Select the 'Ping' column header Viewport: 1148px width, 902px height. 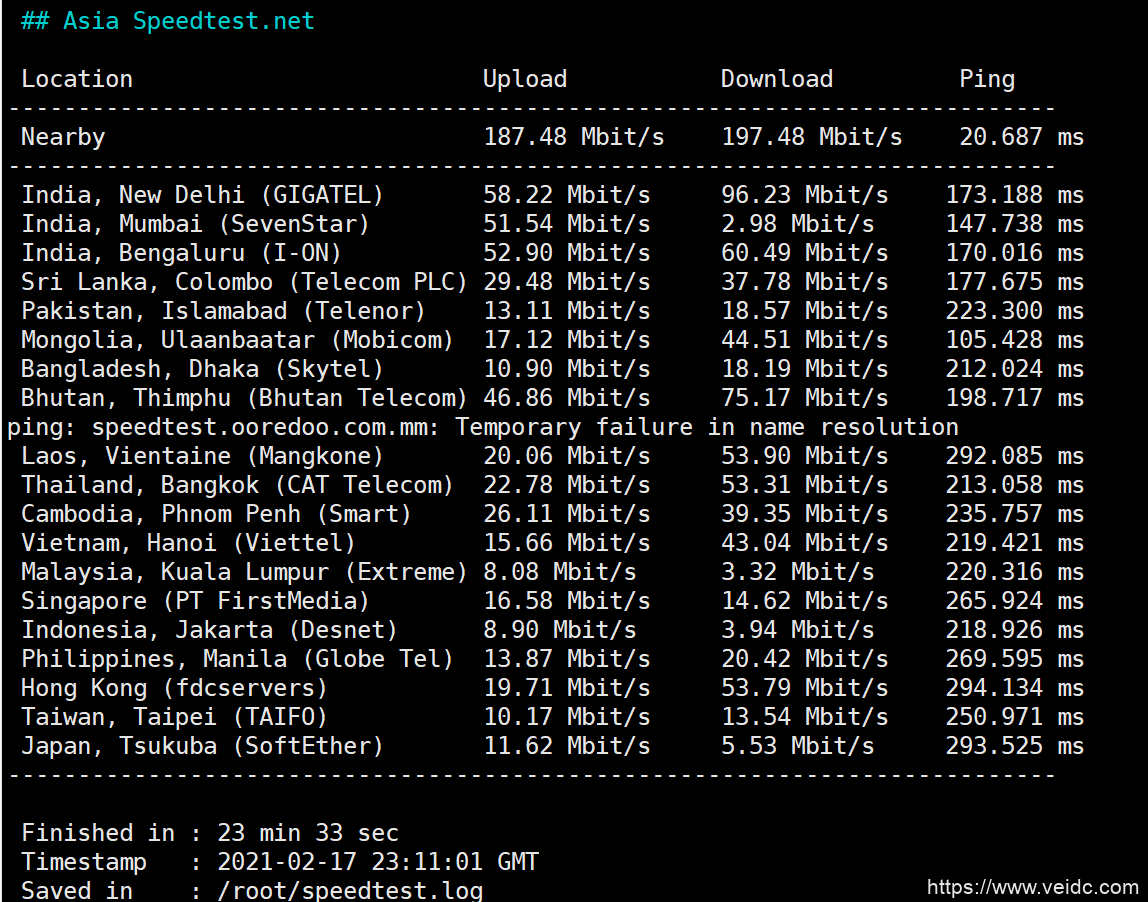click(x=987, y=79)
